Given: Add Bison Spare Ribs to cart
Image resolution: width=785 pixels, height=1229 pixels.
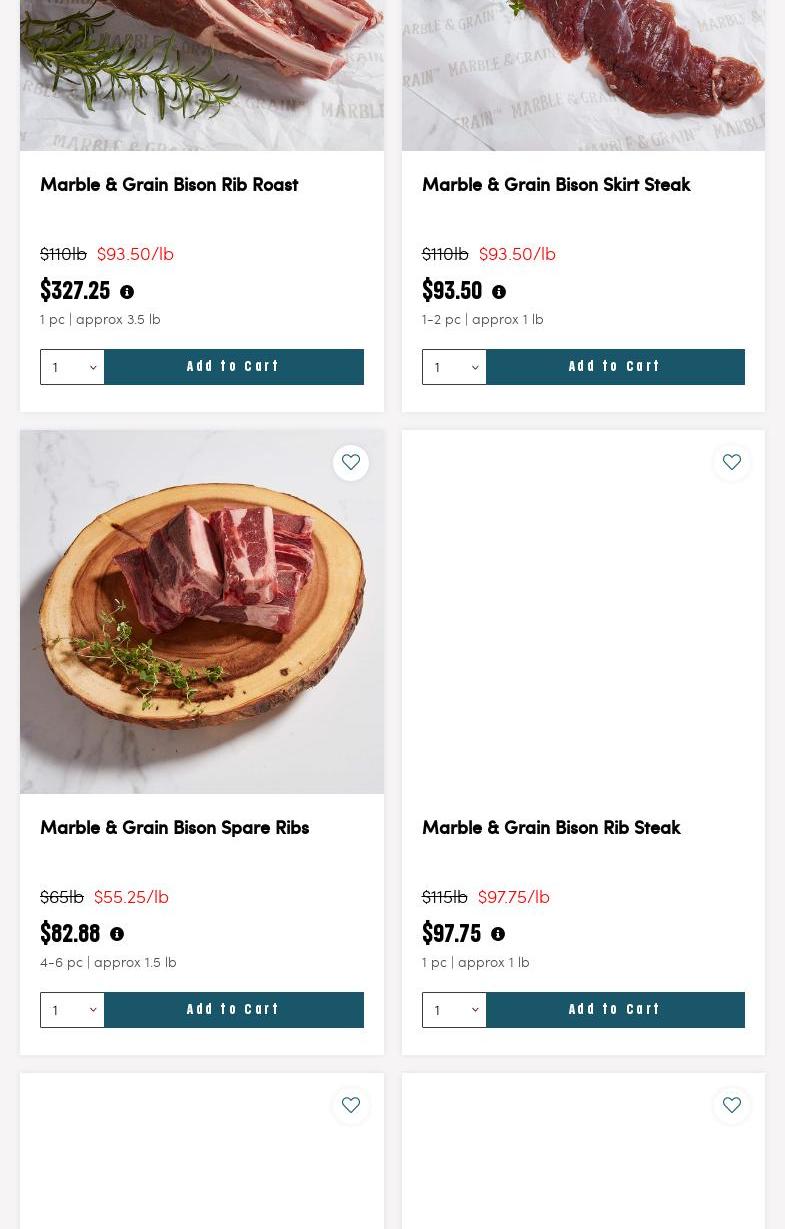Looking at the screenshot, I should click(233, 1010).
